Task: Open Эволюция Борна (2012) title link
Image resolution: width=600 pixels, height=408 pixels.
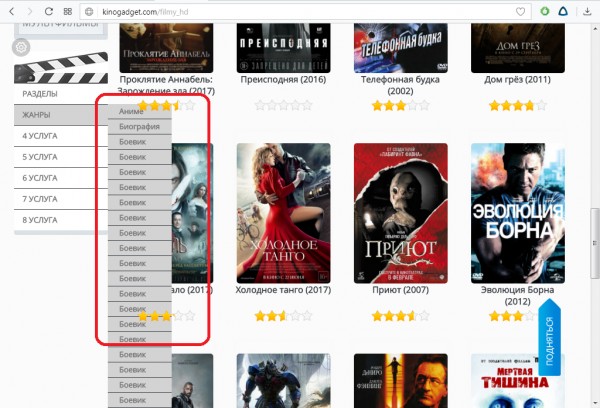Action: point(517,295)
